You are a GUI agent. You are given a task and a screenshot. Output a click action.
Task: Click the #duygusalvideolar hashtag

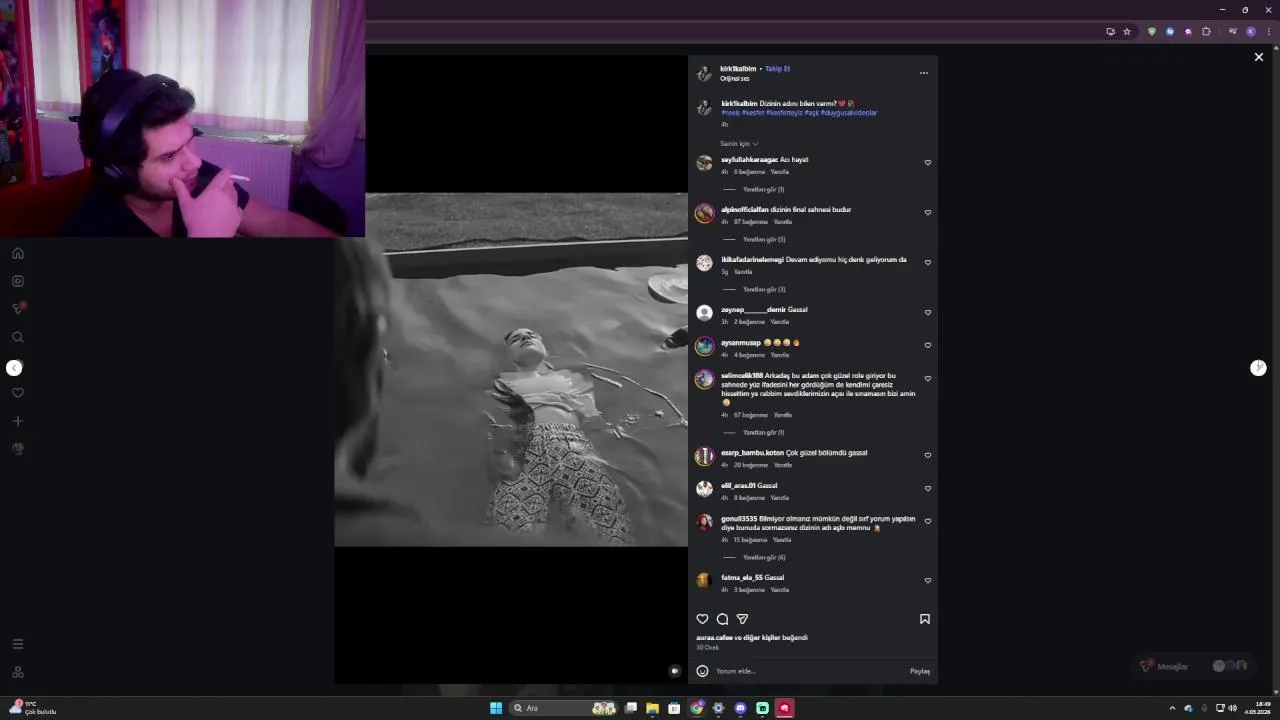[x=849, y=113]
